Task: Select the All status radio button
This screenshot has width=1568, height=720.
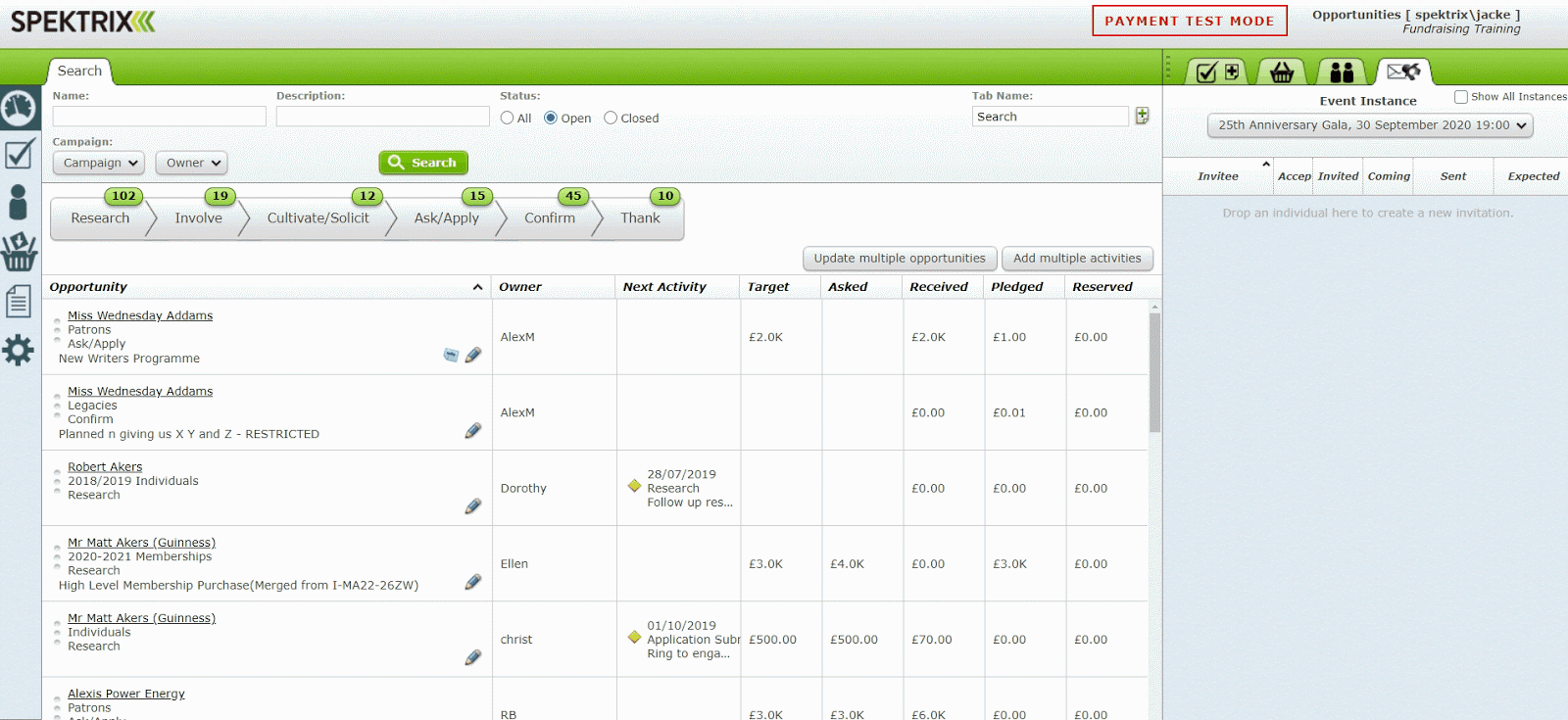Action: coord(507,118)
